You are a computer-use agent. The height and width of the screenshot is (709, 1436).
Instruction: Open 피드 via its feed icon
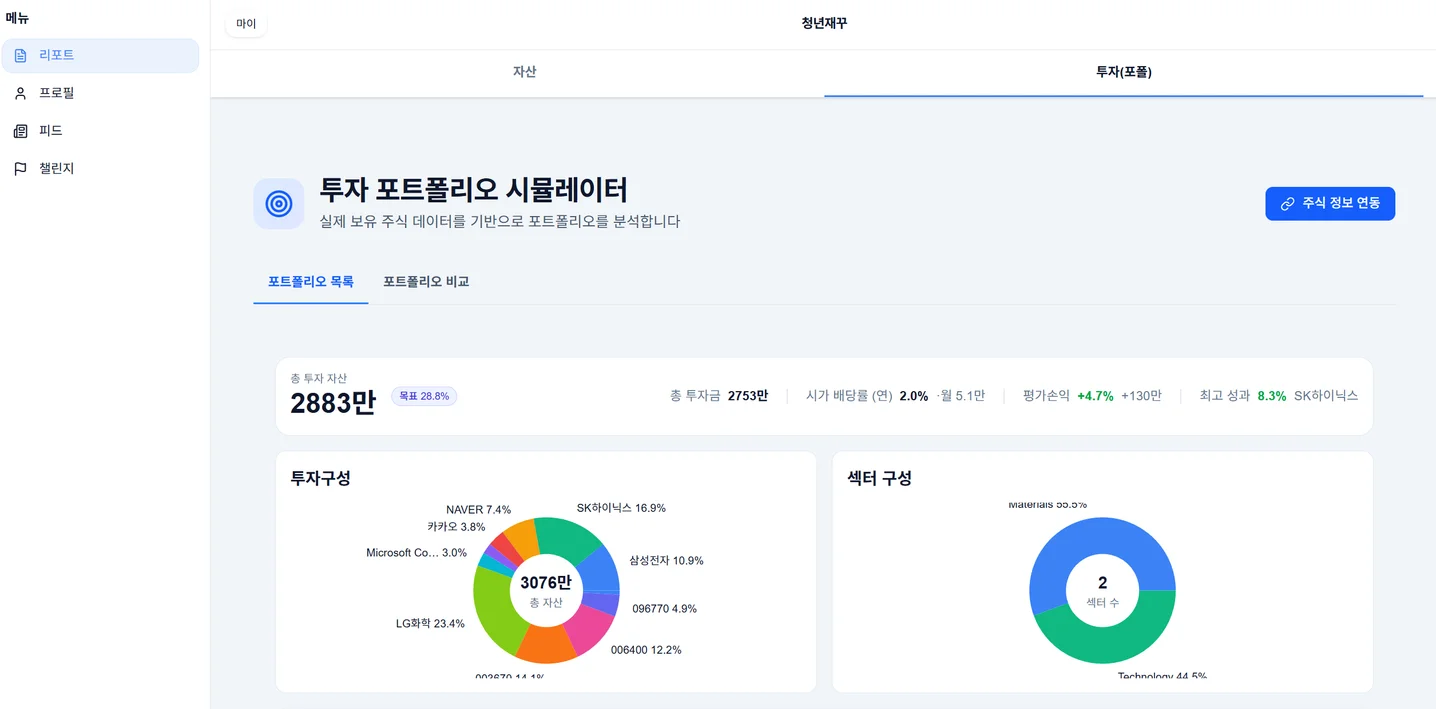click(x=20, y=130)
